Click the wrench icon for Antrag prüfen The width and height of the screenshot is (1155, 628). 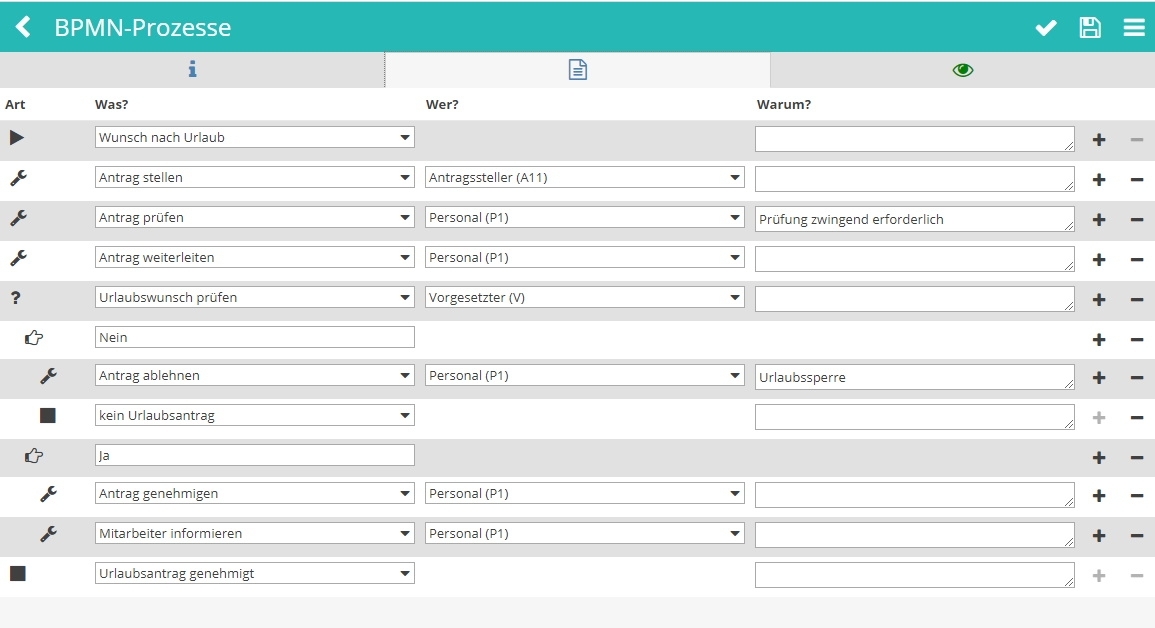coord(18,218)
